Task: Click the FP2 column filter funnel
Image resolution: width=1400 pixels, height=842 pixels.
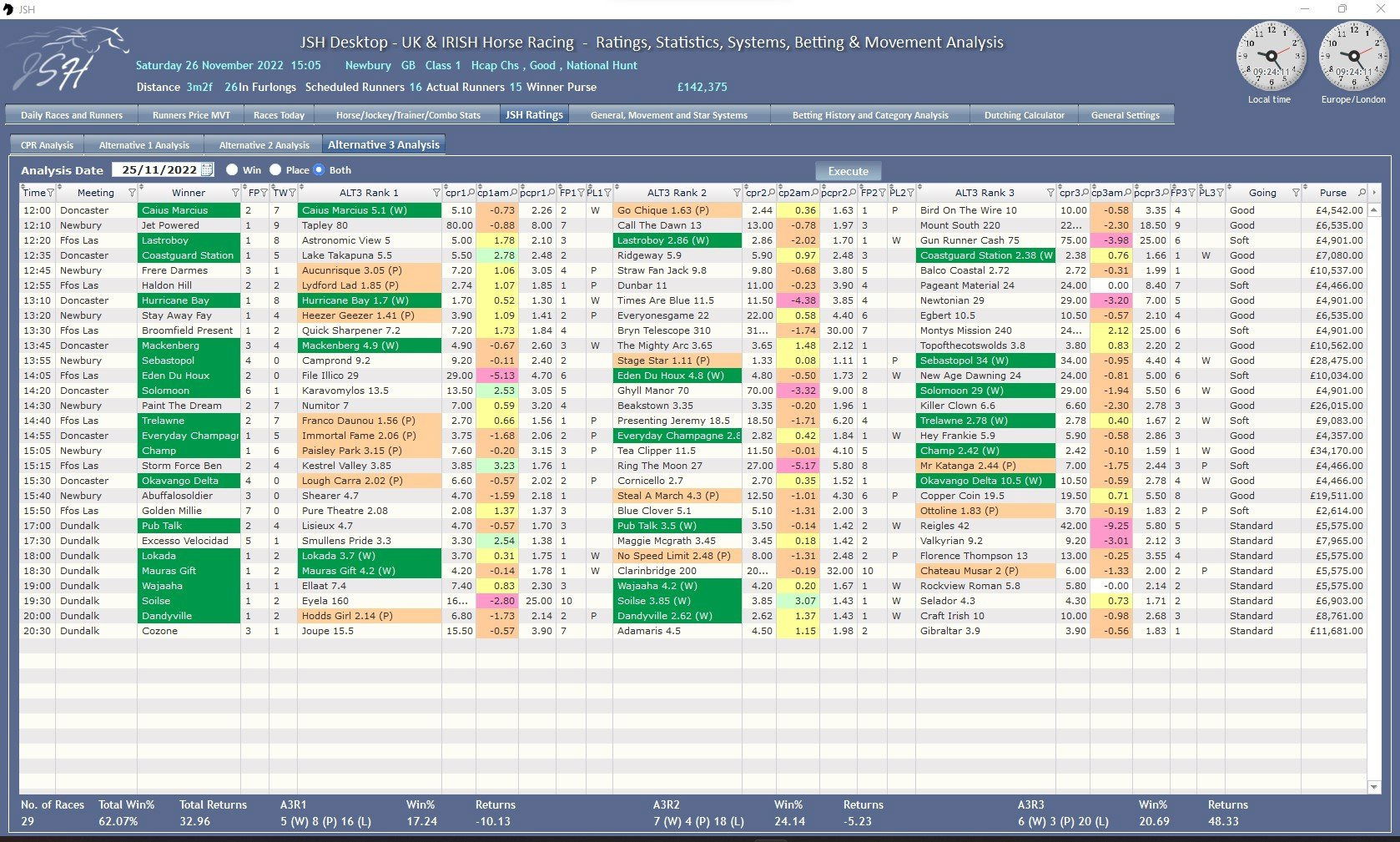Action: tap(882, 193)
